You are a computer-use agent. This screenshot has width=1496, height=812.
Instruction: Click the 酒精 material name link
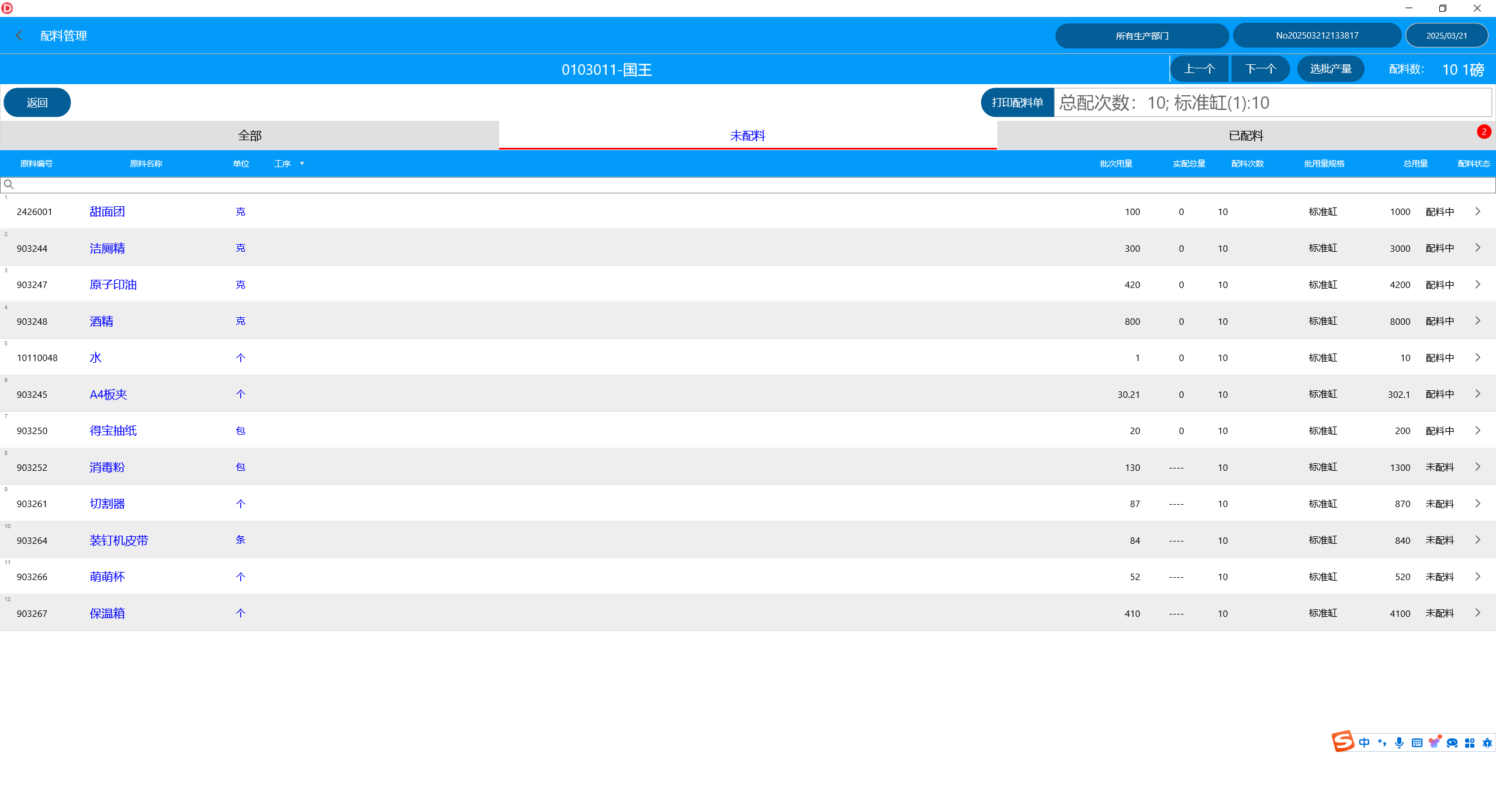coord(101,321)
